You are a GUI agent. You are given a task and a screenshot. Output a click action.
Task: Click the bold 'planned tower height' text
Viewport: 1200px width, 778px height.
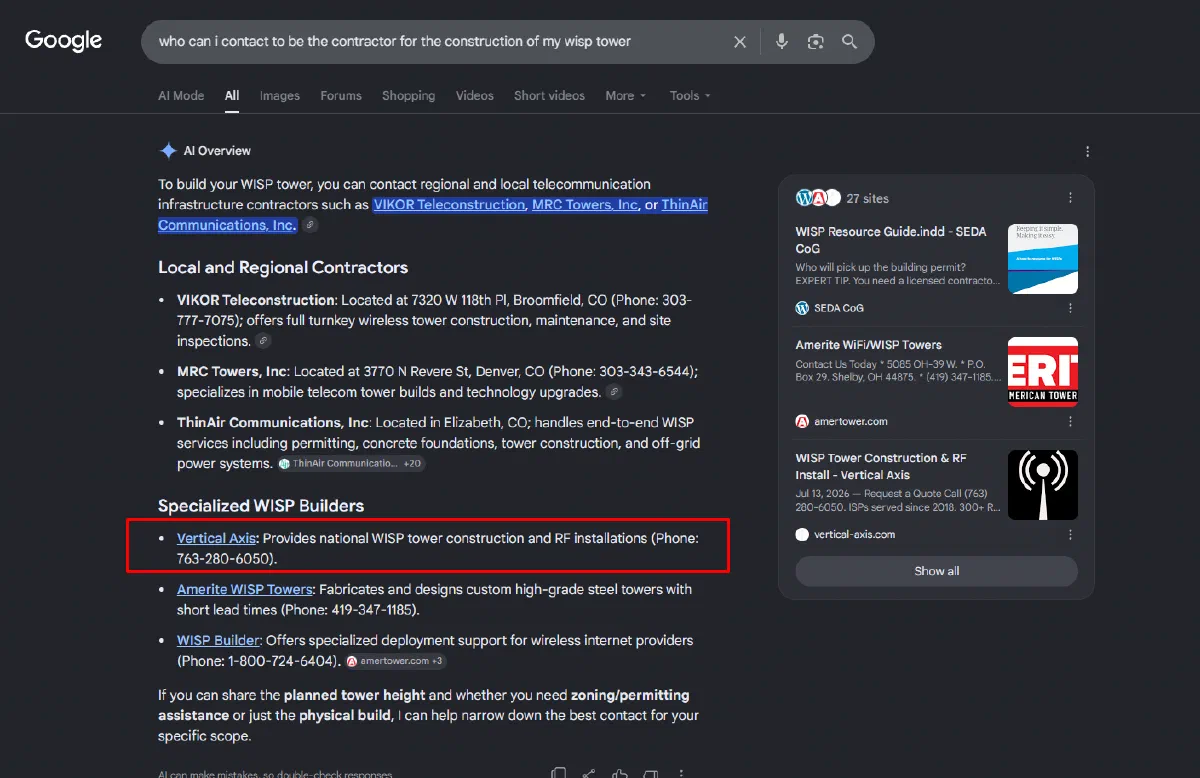[354, 695]
